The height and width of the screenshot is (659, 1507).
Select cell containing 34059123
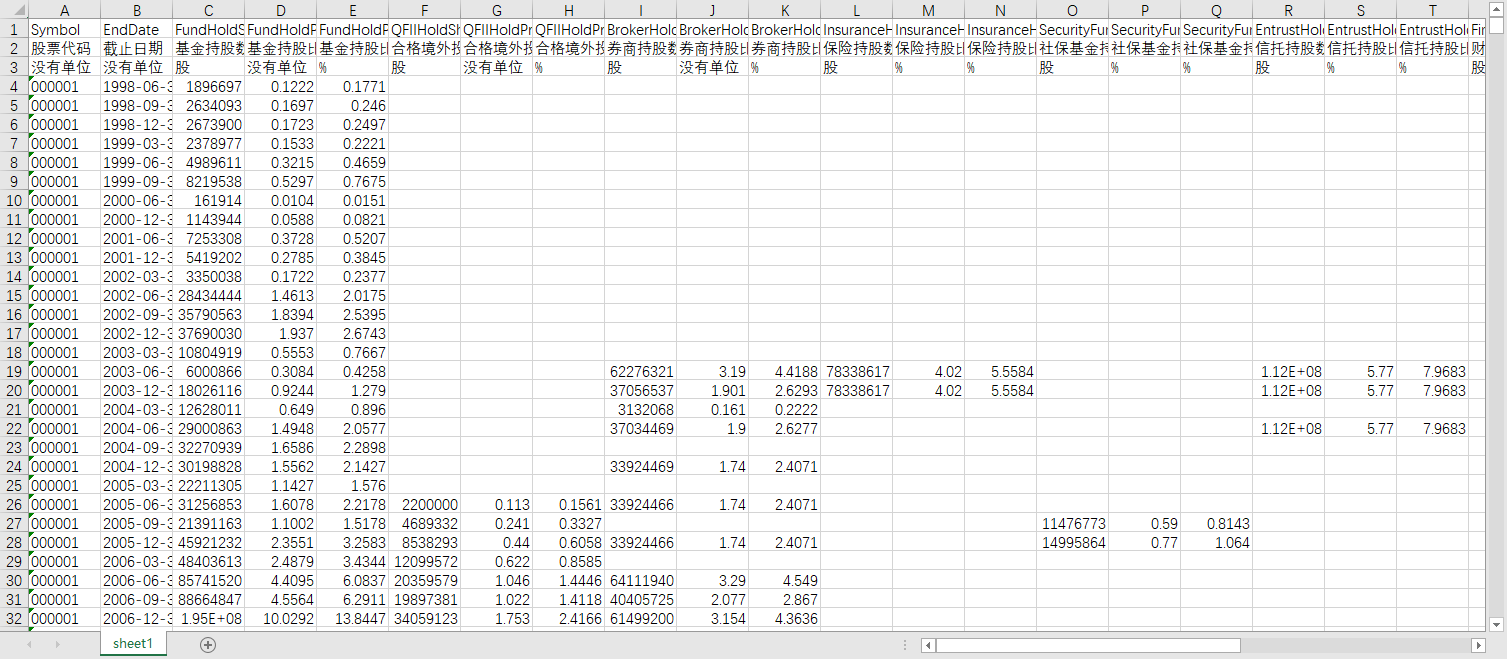(x=425, y=618)
